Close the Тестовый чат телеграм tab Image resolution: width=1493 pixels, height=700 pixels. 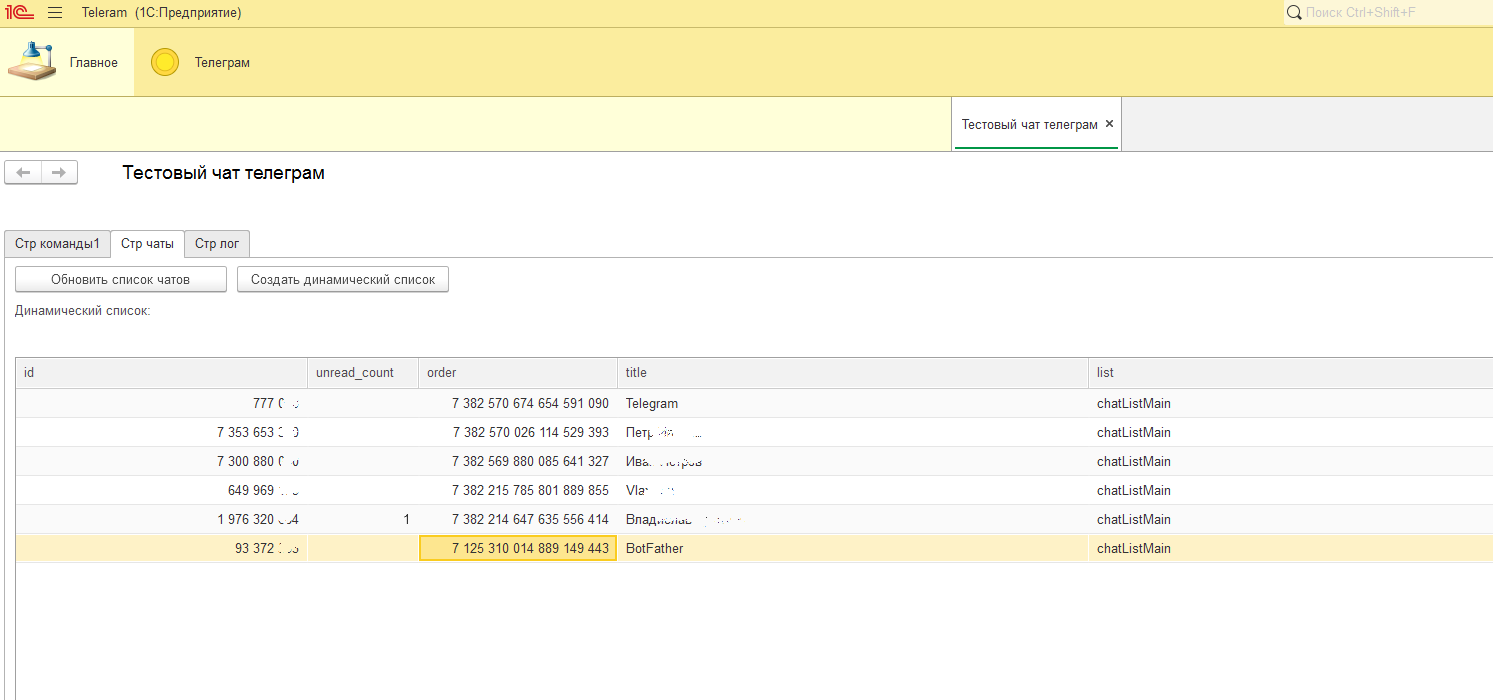1109,124
